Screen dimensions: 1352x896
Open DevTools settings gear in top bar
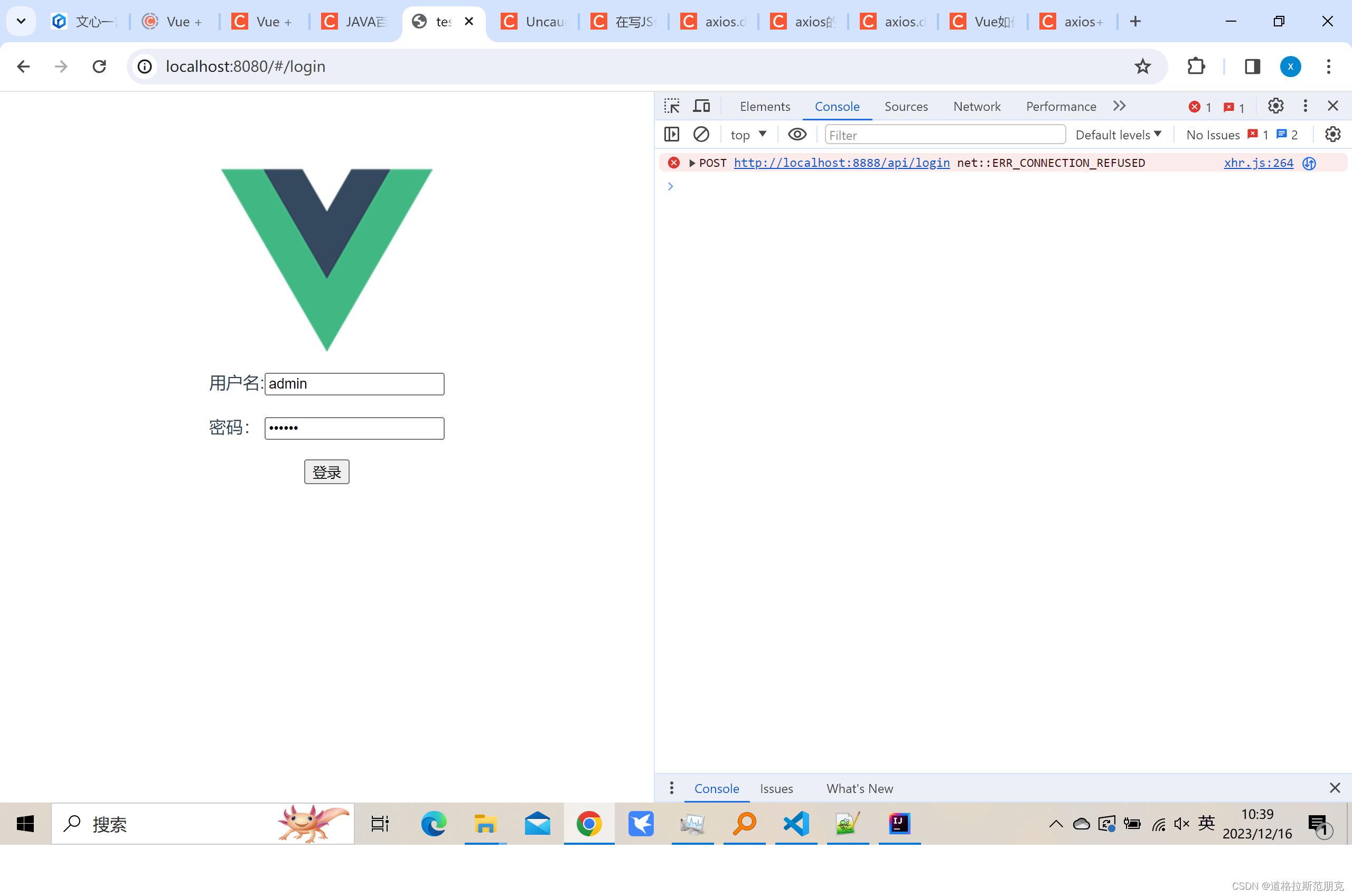(x=1275, y=106)
